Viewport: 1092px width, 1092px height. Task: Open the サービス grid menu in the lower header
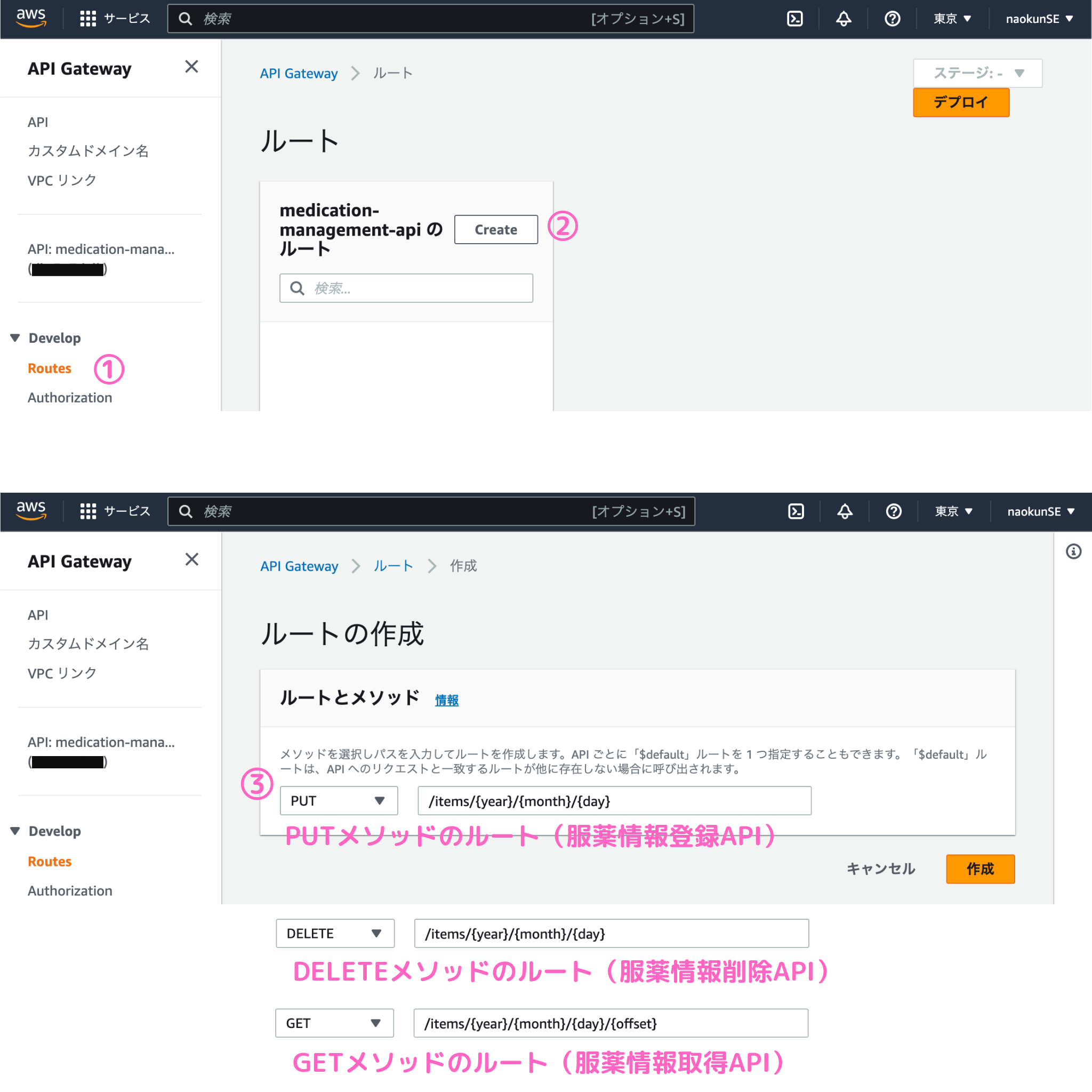(x=115, y=511)
